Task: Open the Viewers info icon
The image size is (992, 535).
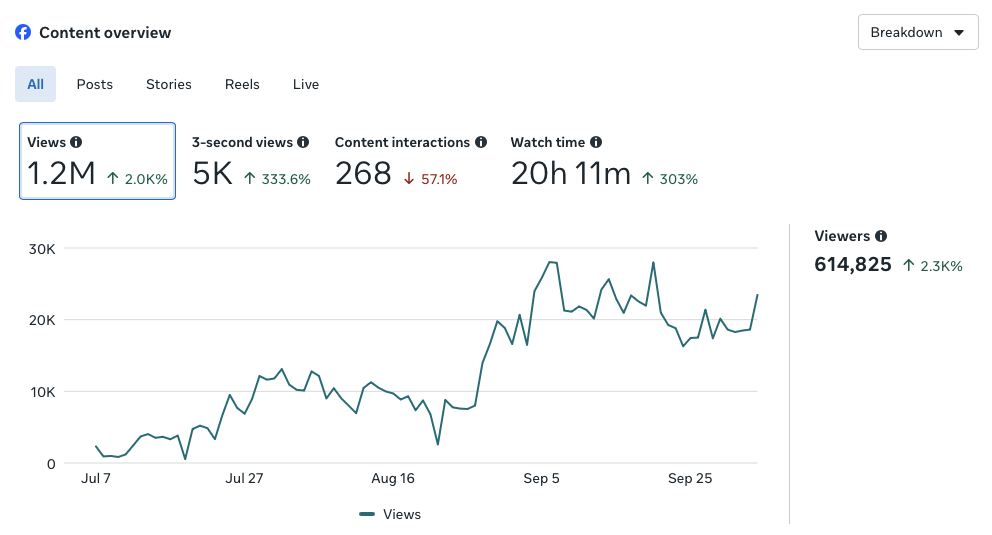Action: 881,236
